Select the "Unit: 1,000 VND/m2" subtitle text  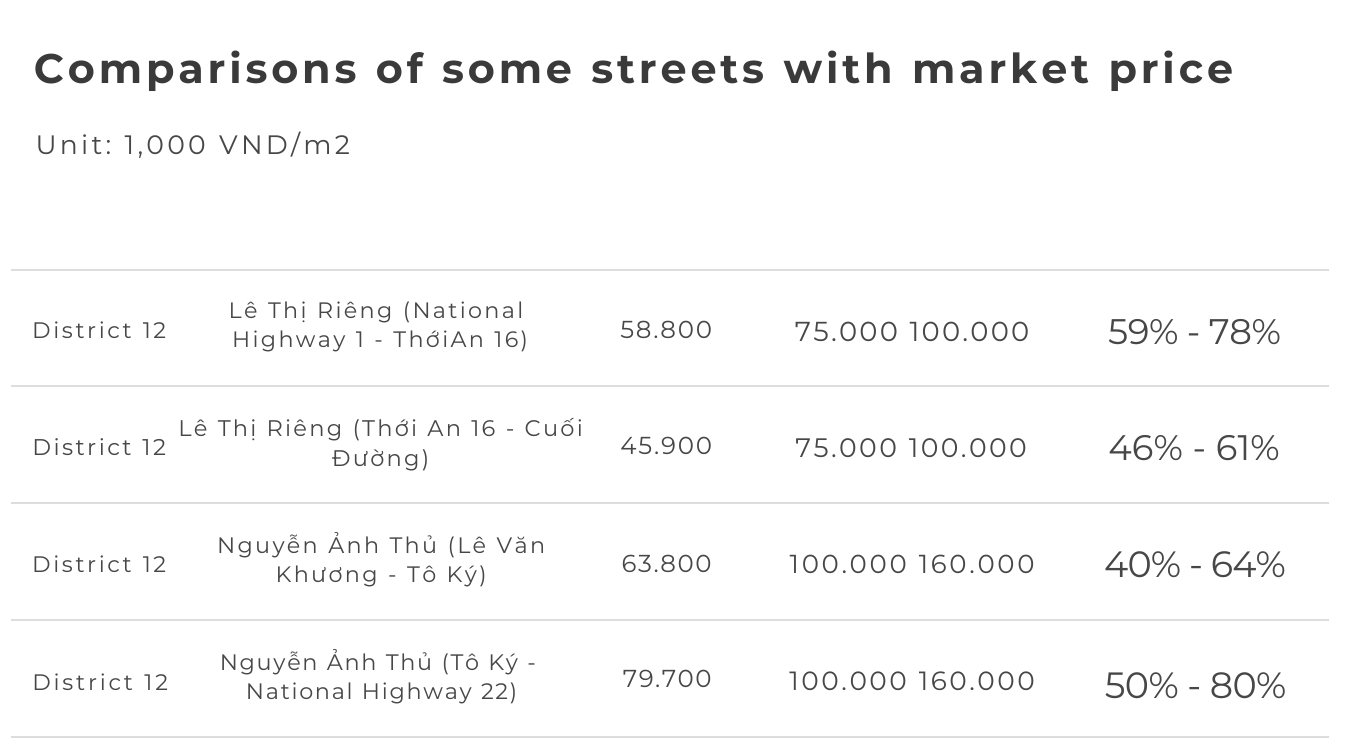click(x=194, y=145)
